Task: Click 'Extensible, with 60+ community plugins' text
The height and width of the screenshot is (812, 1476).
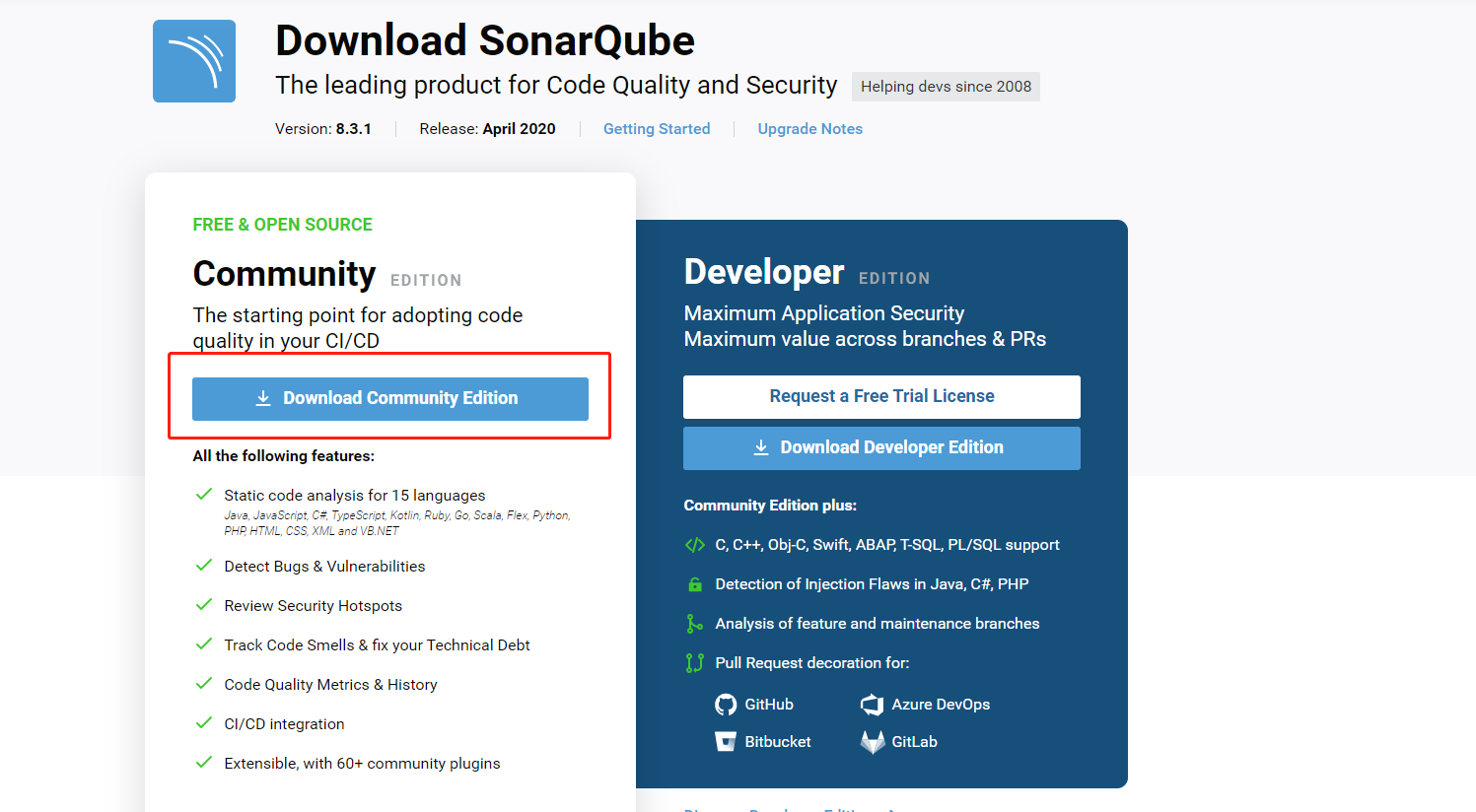Action: tap(362, 764)
